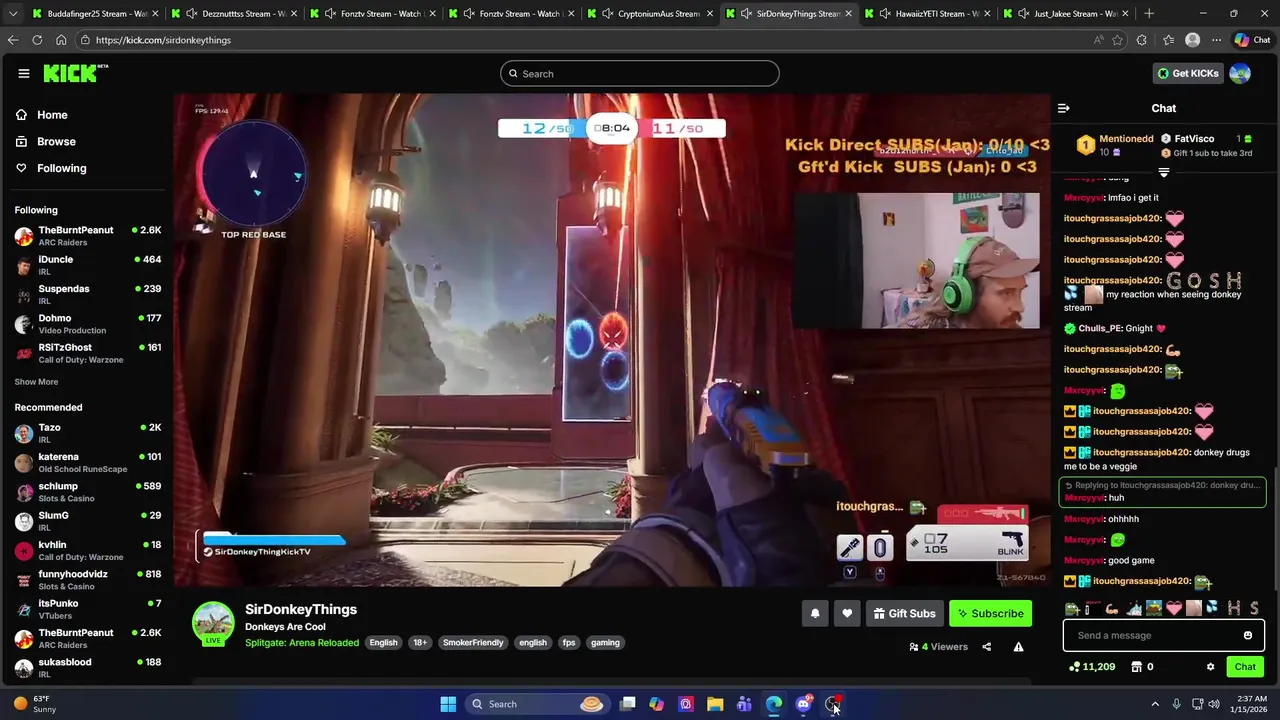Show hidden system tray icons

[1155, 704]
